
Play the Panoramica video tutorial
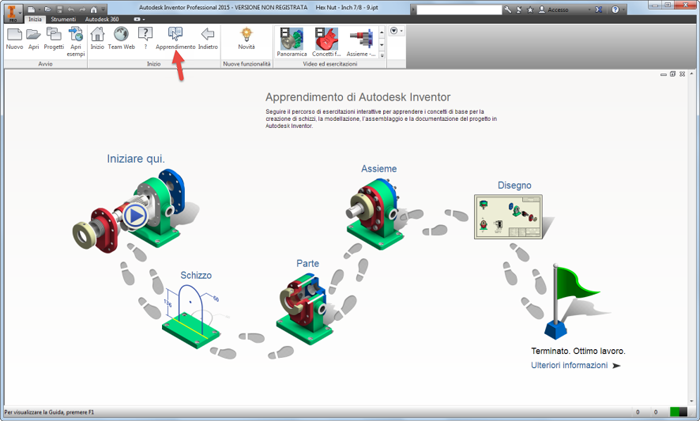pyautogui.click(x=292, y=42)
